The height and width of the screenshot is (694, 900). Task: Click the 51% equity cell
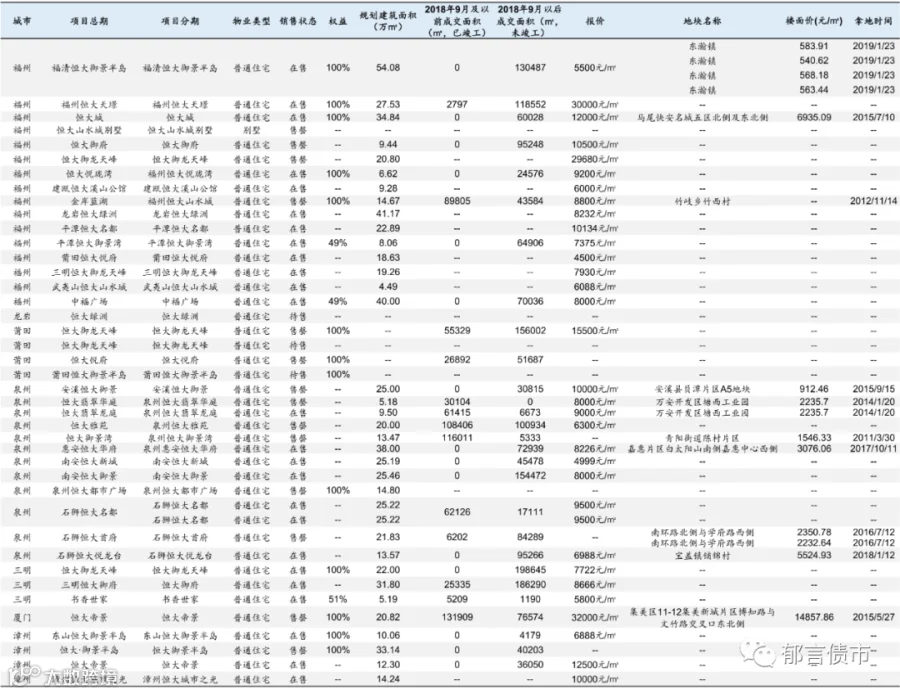coord(338,599)
